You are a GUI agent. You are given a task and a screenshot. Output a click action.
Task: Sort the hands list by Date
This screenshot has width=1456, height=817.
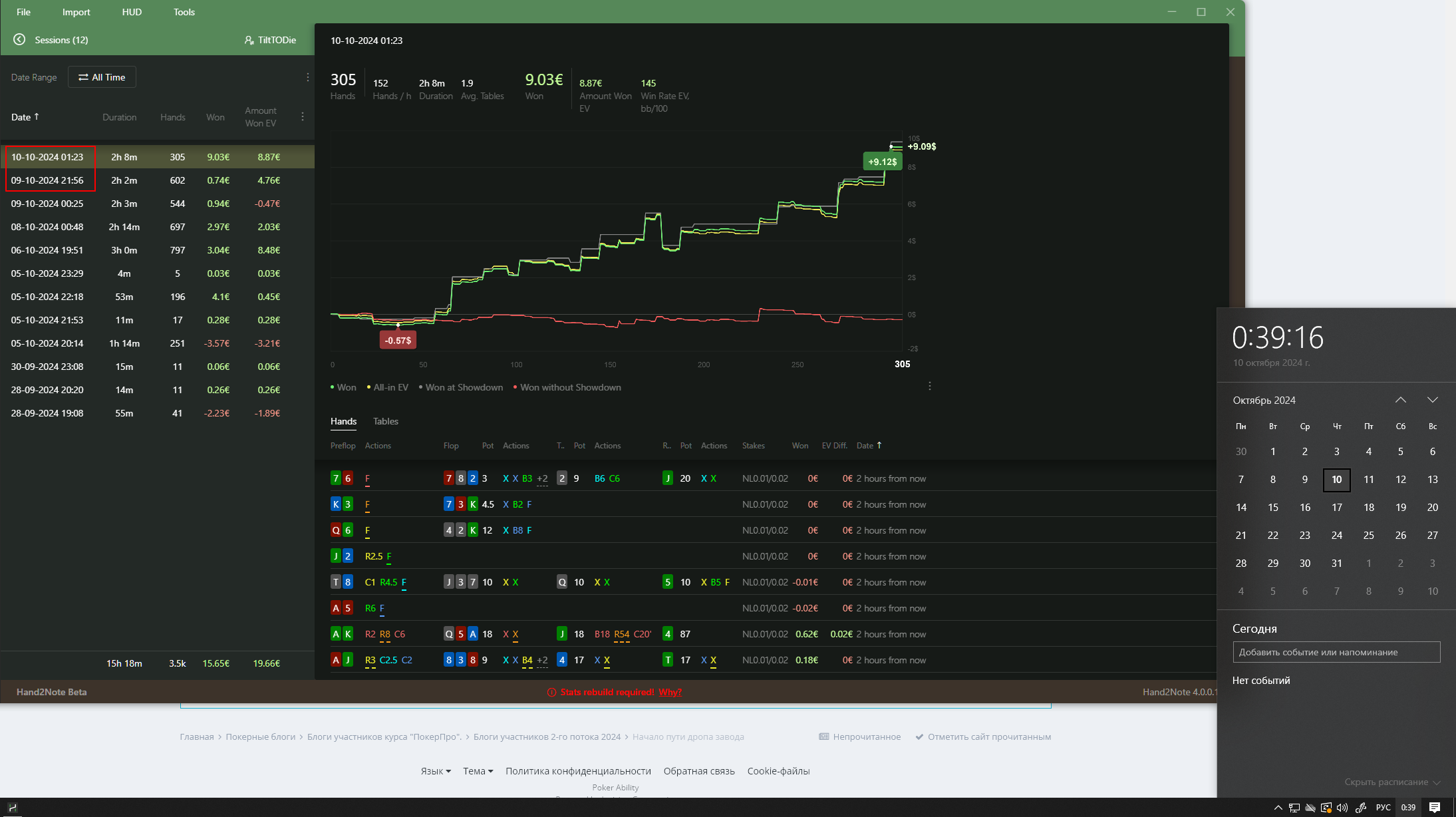pyautogui.click(x=869, y=446)
